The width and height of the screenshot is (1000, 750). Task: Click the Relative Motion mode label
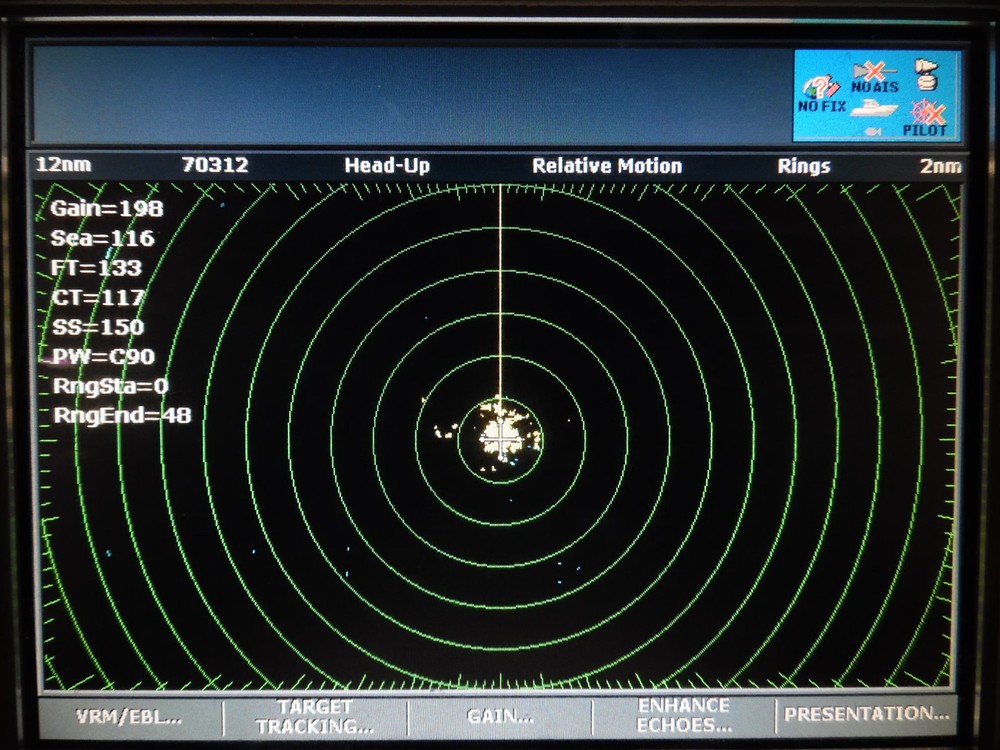pos(607,166)
